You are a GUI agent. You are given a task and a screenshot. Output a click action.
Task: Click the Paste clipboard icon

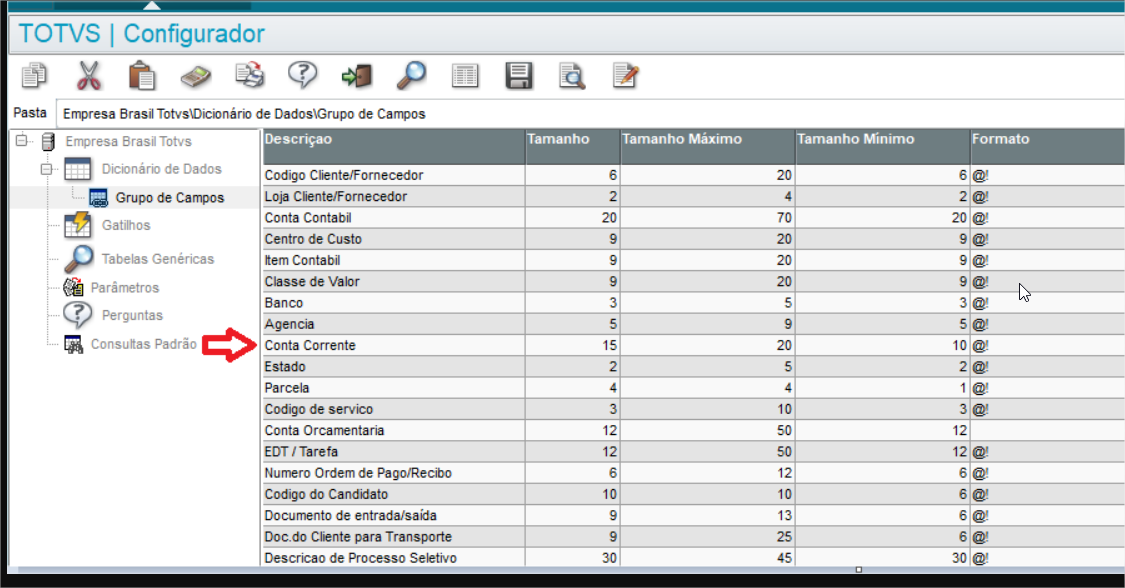tap(141, 75)
